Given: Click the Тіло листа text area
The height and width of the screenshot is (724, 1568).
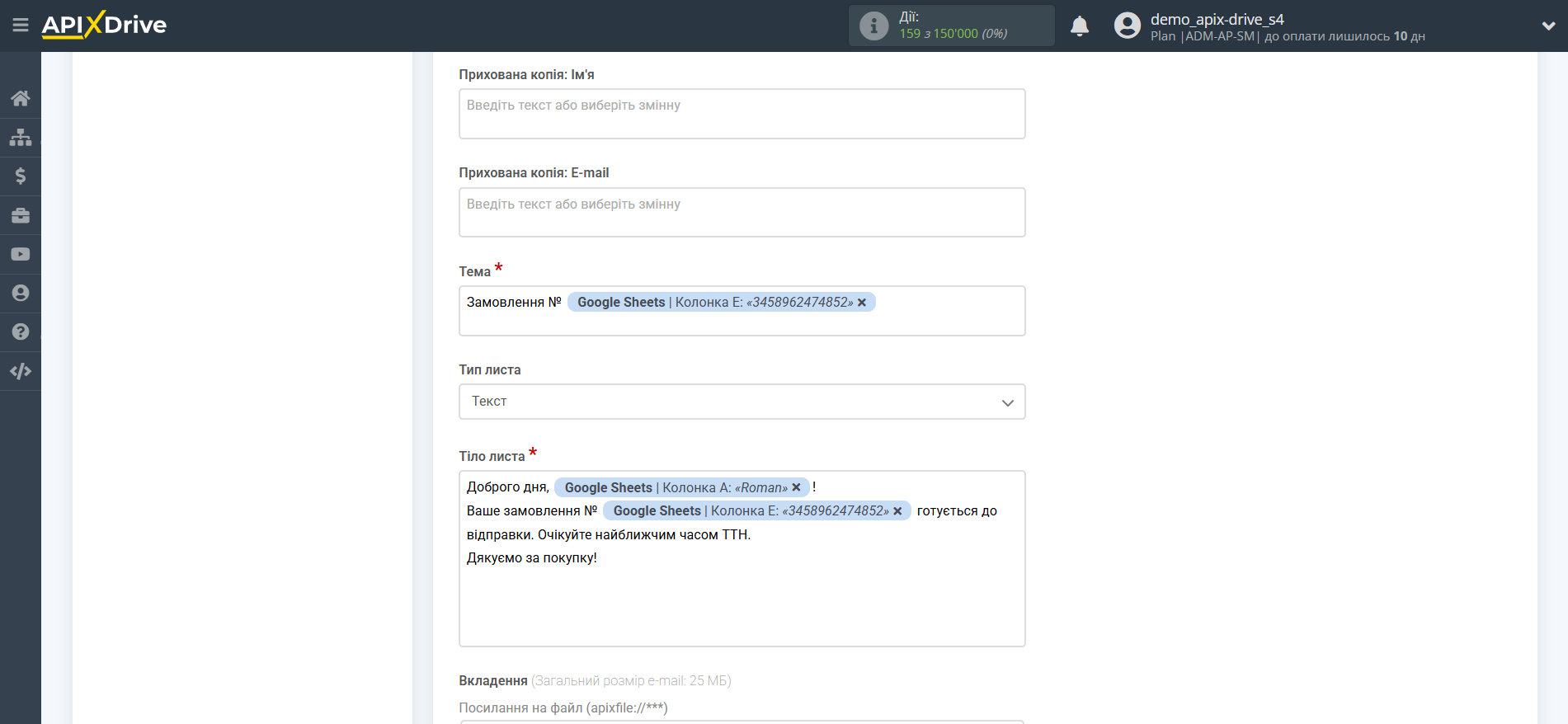Looking at the screenshot, I should pyautogui.click(x=742, y=559).
